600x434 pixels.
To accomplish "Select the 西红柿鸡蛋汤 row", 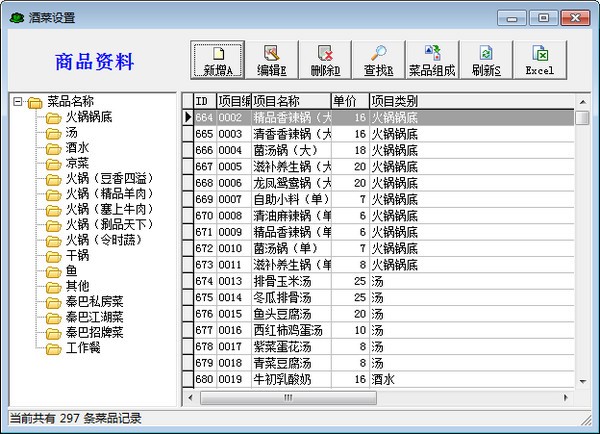I will 384,330.
